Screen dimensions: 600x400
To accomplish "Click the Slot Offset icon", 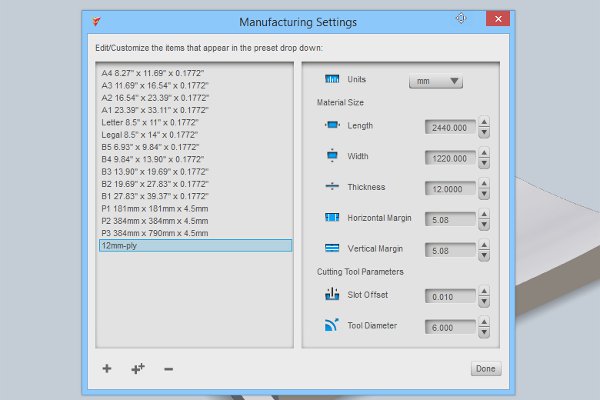I will click(332, 294).
